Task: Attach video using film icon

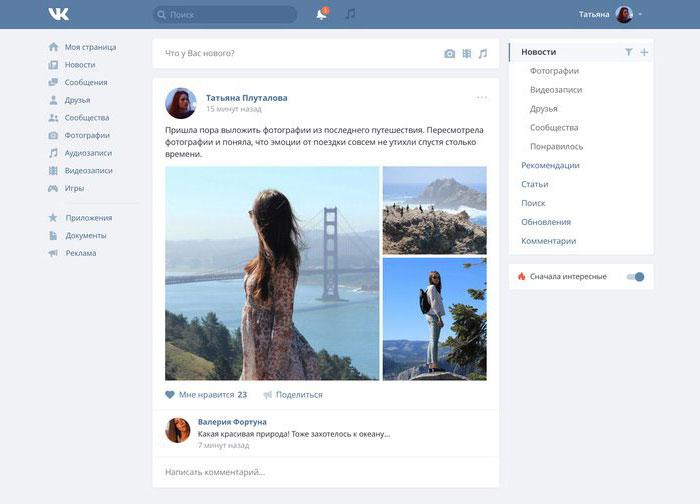Action: (x=466, y=53)
